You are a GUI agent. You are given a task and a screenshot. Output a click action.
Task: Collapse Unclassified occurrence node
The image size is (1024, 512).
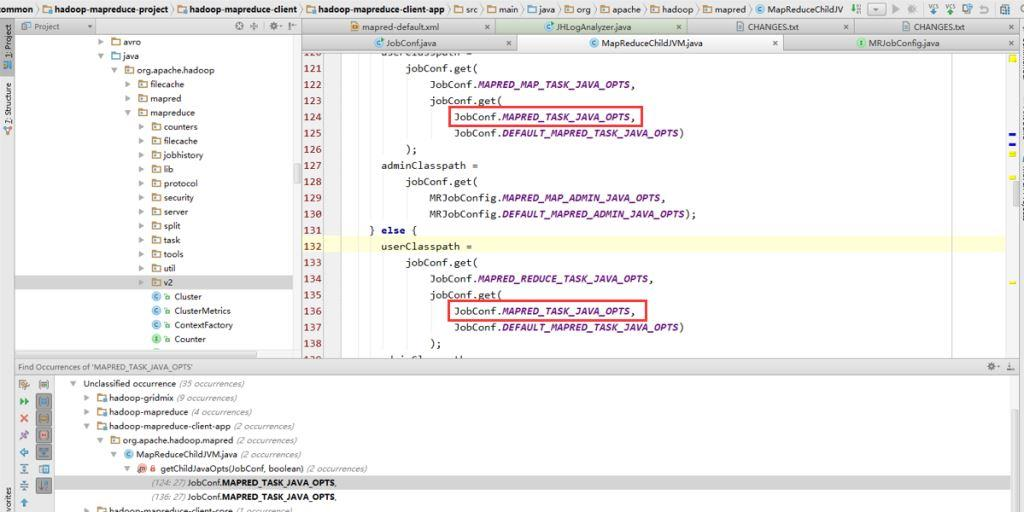73,383
